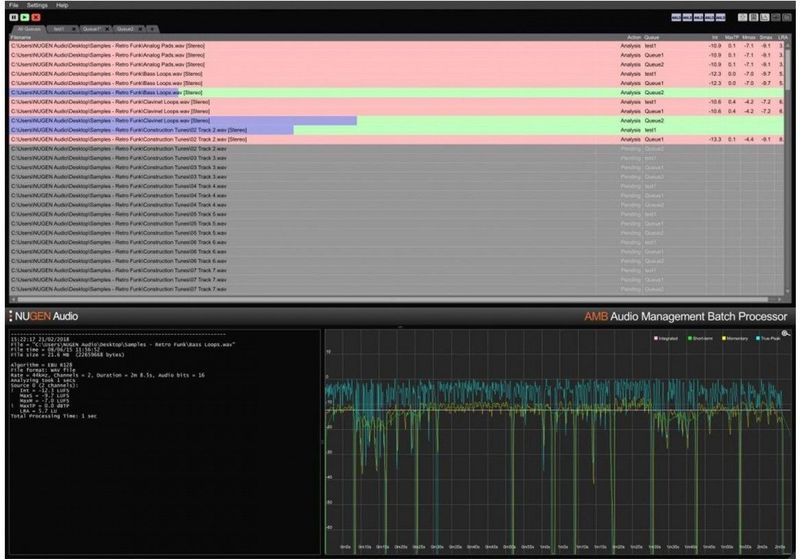
Task: Click the third white report icon at top right
Action: pos(765,17)
